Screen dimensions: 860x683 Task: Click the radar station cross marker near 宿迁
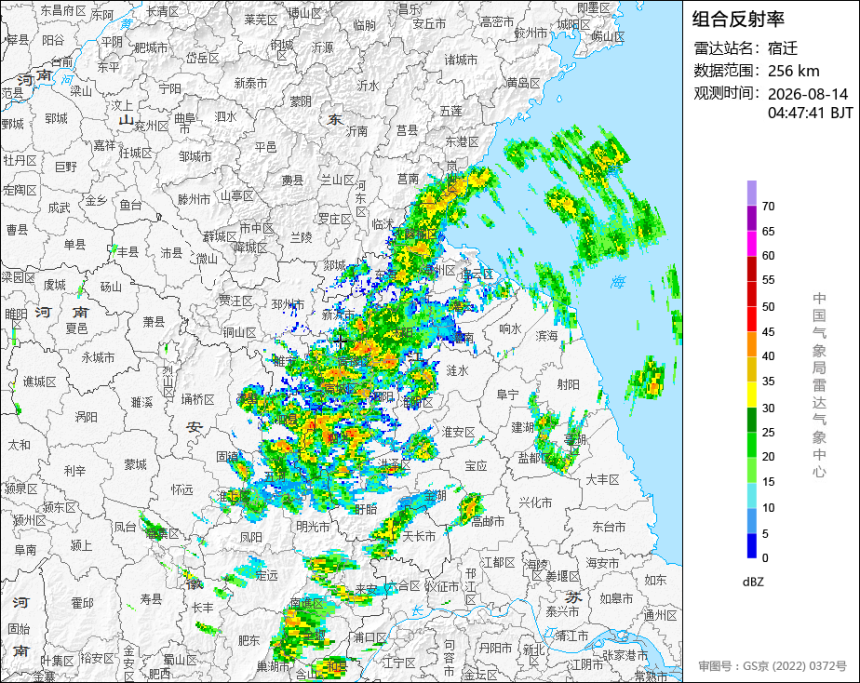tap(341, 342)
